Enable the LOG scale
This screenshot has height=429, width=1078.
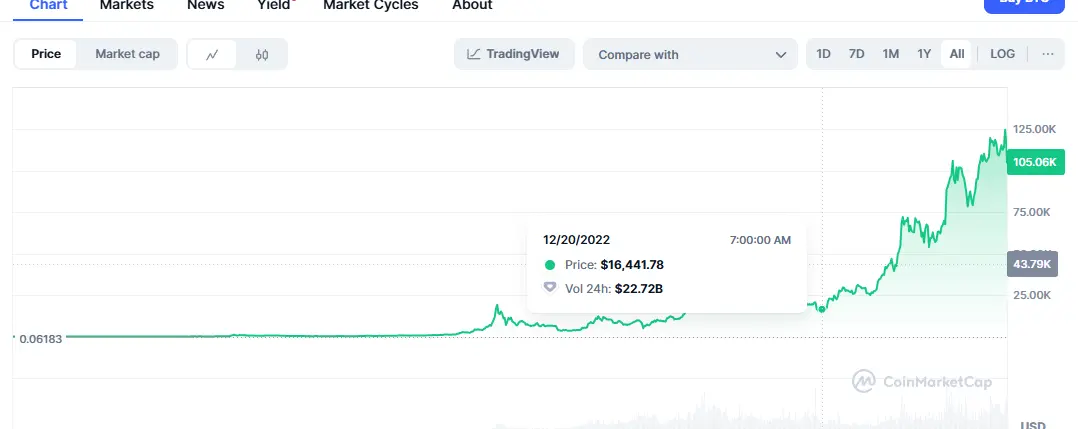1002,54
